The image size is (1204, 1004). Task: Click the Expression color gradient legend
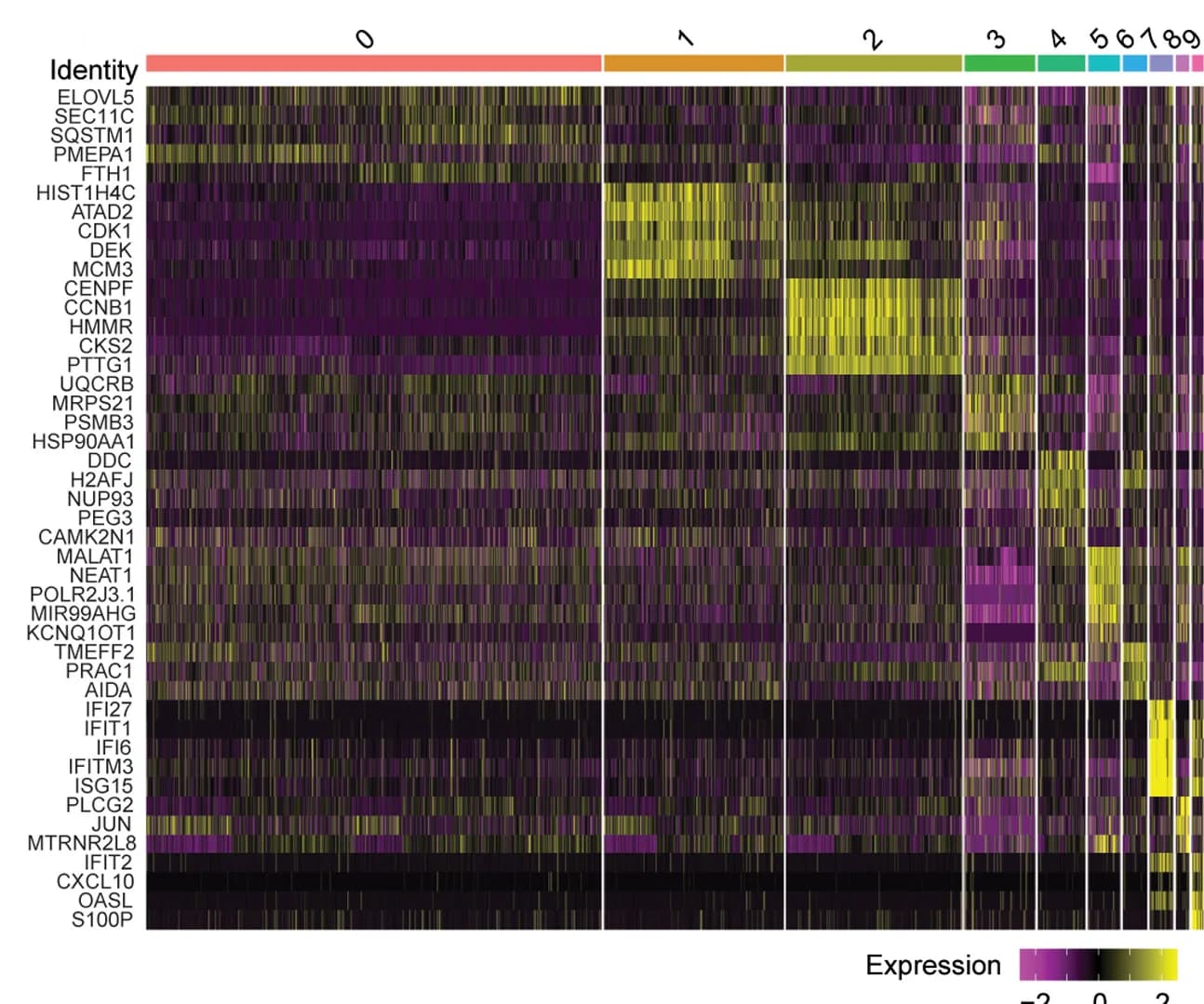coord(1098,965)
